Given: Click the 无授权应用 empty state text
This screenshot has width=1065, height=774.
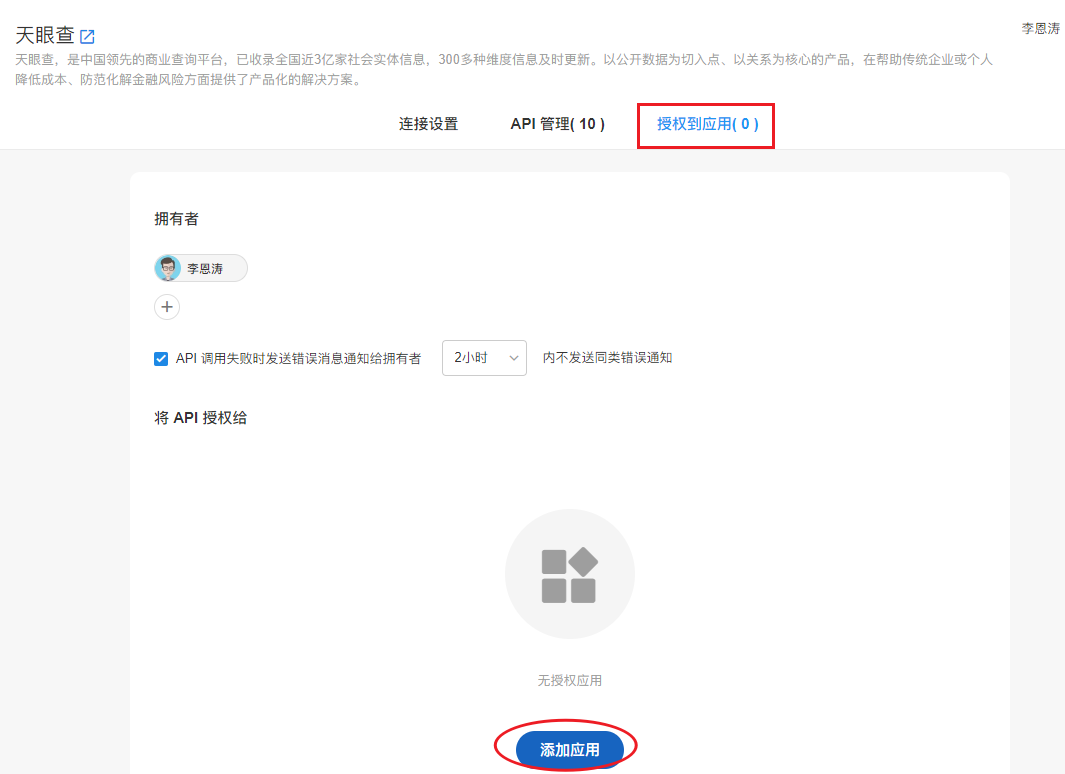Looking at the screenshot, I should [x=569, y=680].
